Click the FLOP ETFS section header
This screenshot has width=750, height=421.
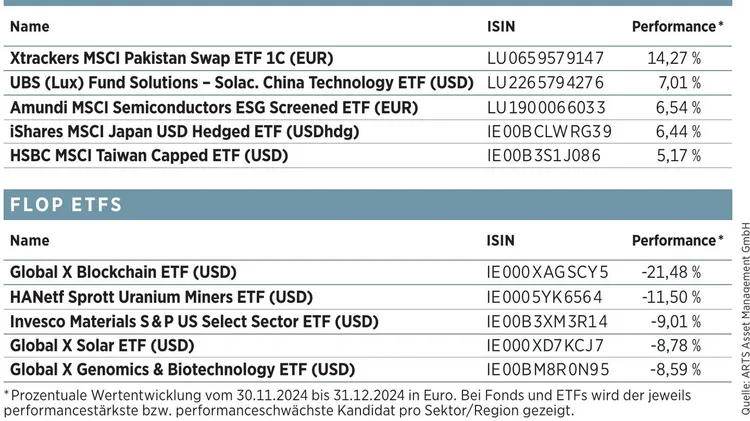[x=65, y=205]
